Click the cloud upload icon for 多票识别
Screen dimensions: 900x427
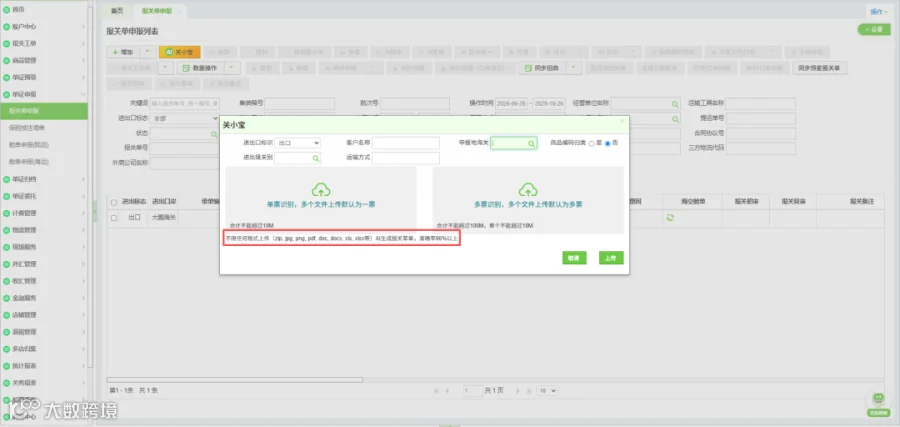pos(528,189)
